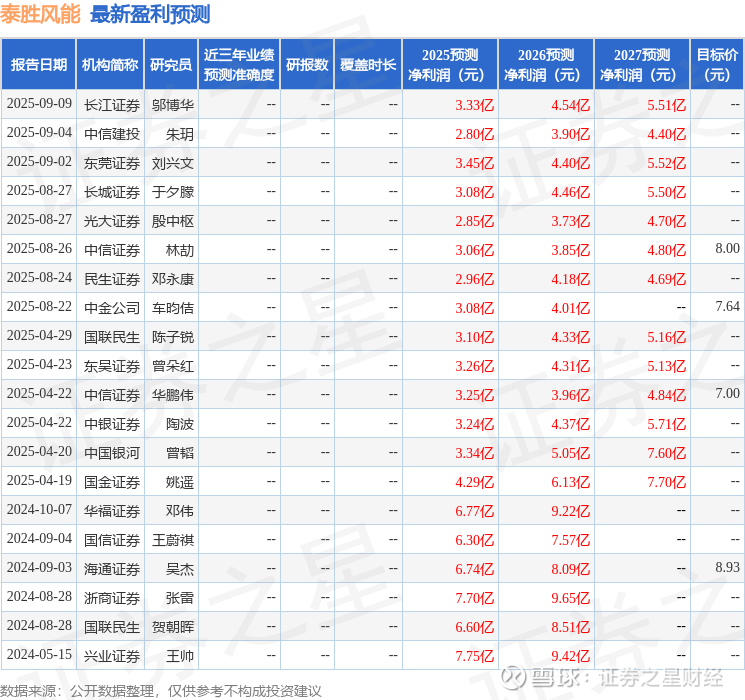Click the 7.75亿 2025 profit forecast
This screenshot has height=700, width=745.
pos(474,656)
